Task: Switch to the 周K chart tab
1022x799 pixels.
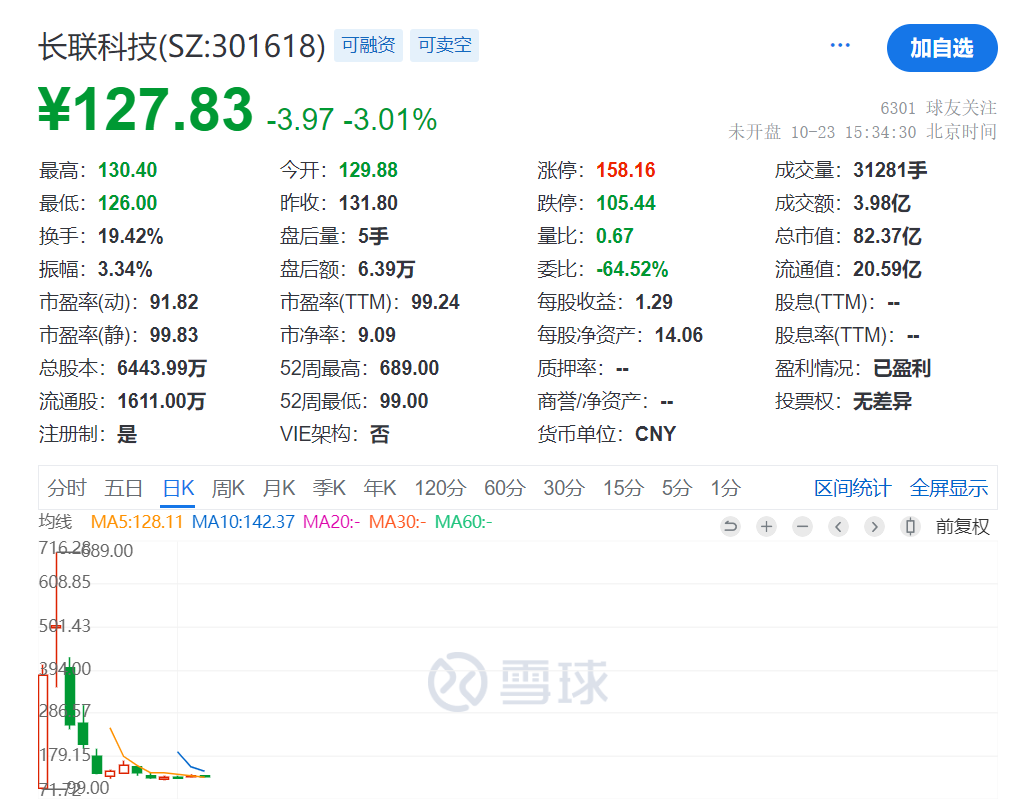Action: (x=228, y=487)
